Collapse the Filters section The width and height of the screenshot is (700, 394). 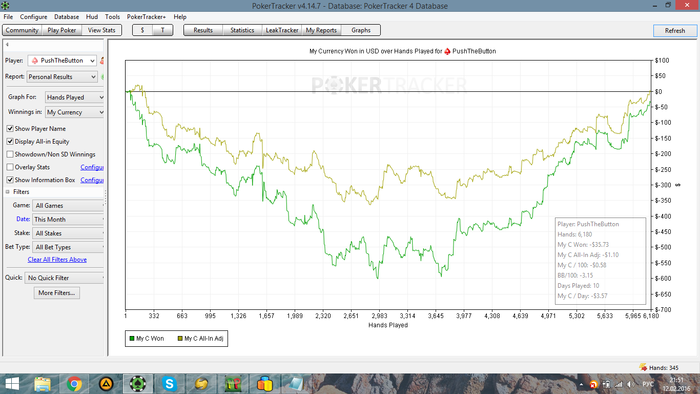click(8, 192)
